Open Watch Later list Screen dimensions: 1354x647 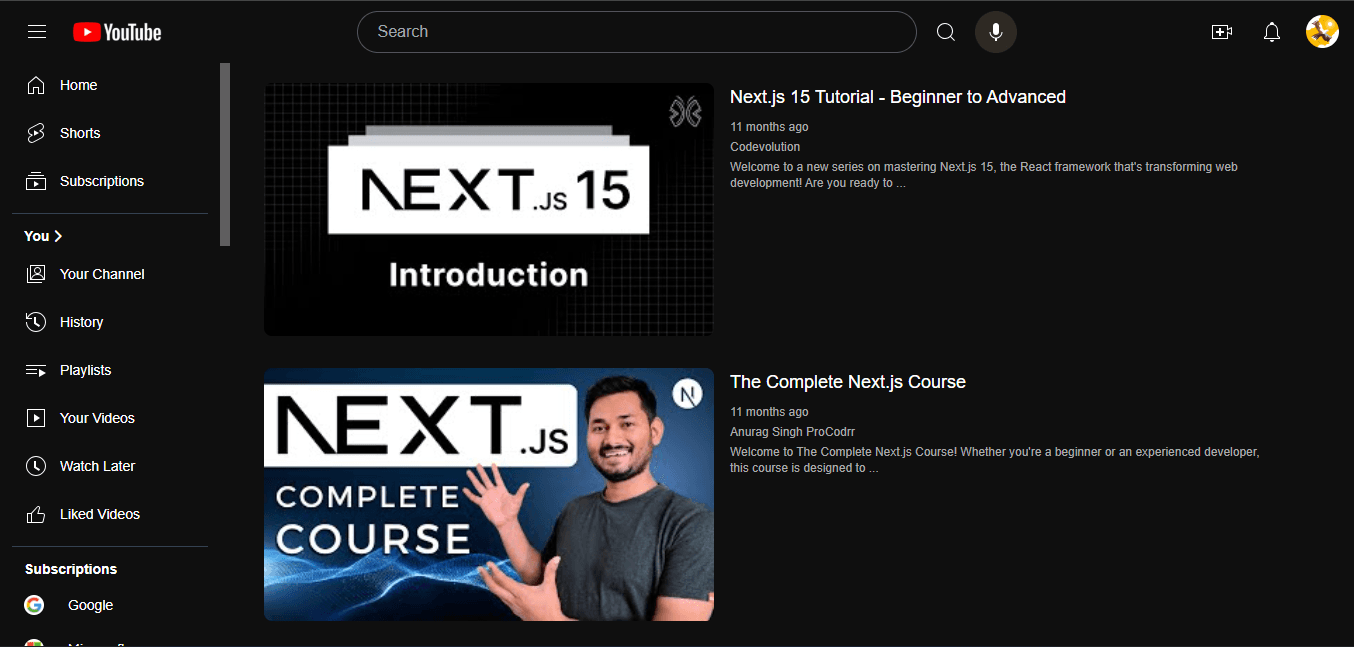click(x=97, y=466)
